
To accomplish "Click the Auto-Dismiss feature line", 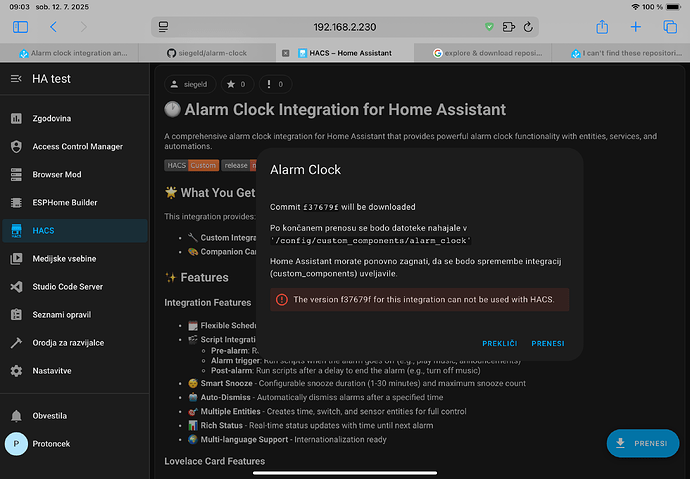I will (x=316, y=397).
